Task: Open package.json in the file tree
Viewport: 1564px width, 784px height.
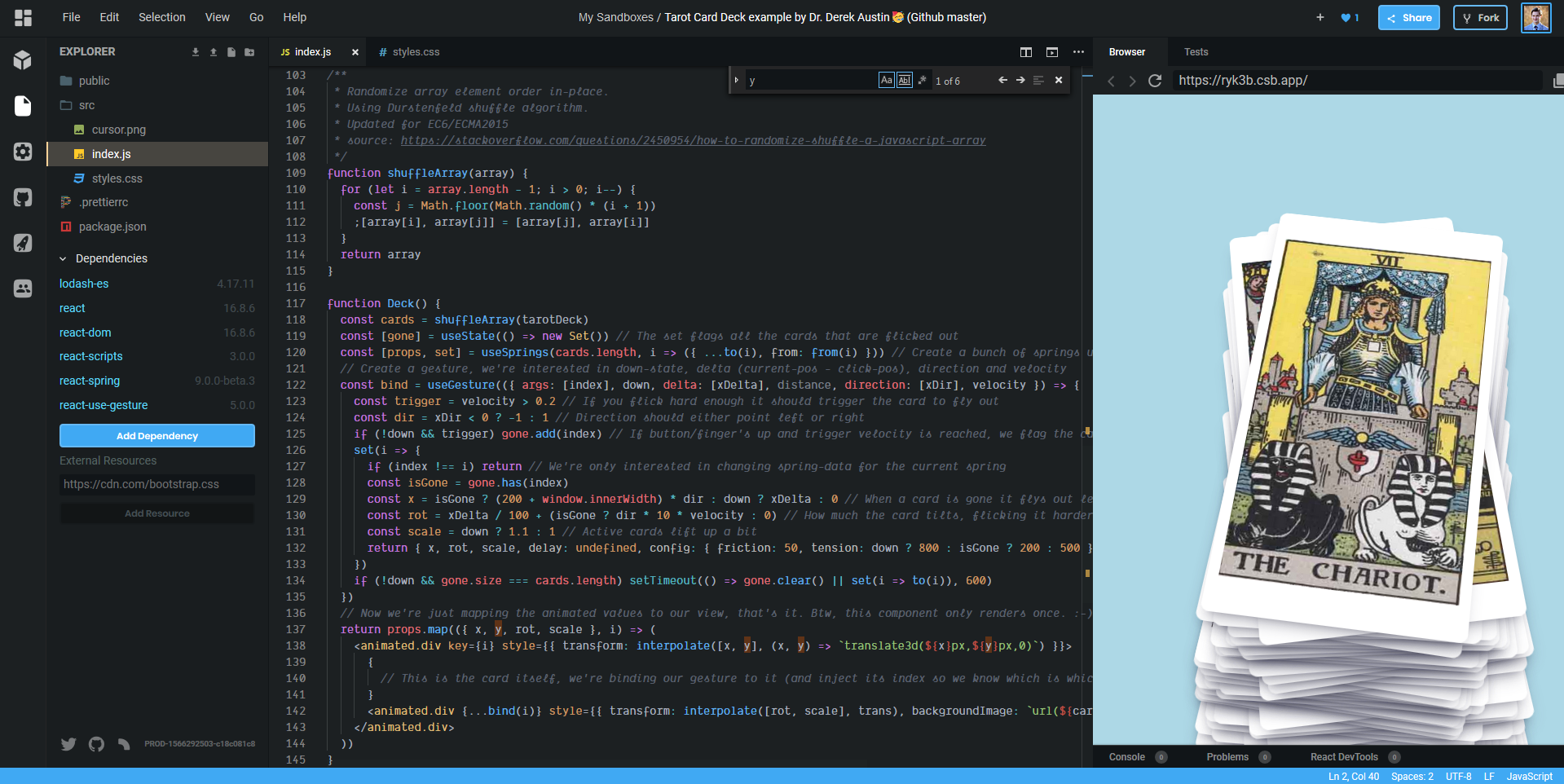Action: [157, 227]
